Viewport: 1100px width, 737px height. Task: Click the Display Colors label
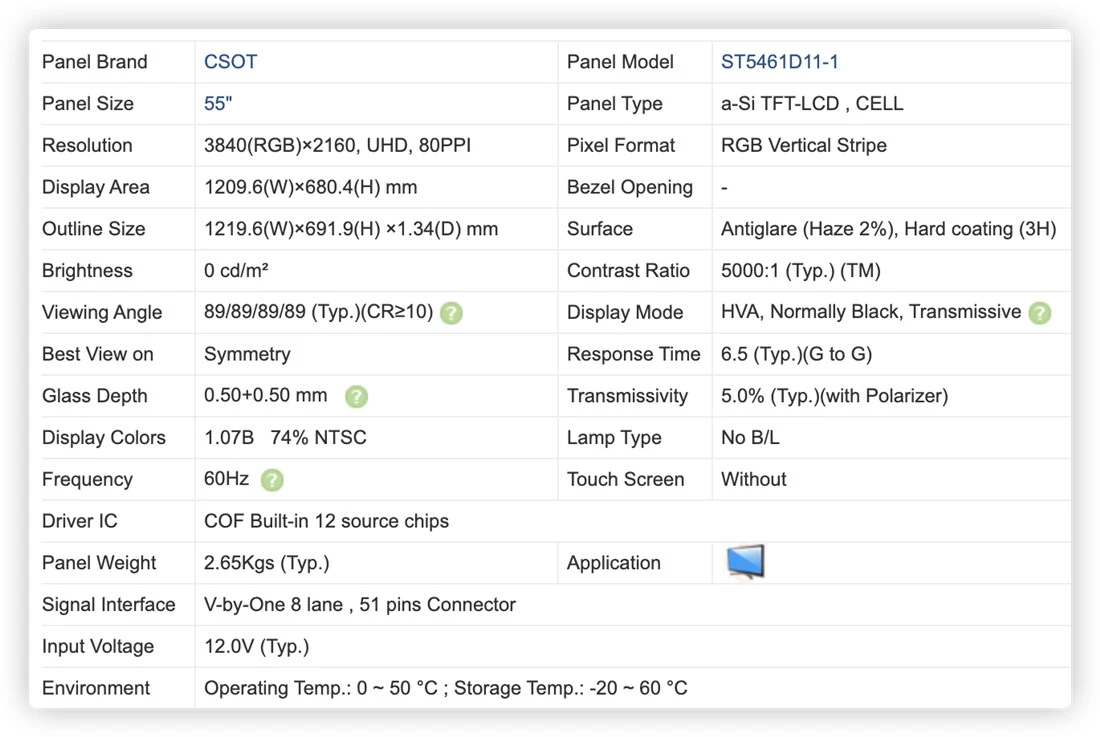[104, 438]
